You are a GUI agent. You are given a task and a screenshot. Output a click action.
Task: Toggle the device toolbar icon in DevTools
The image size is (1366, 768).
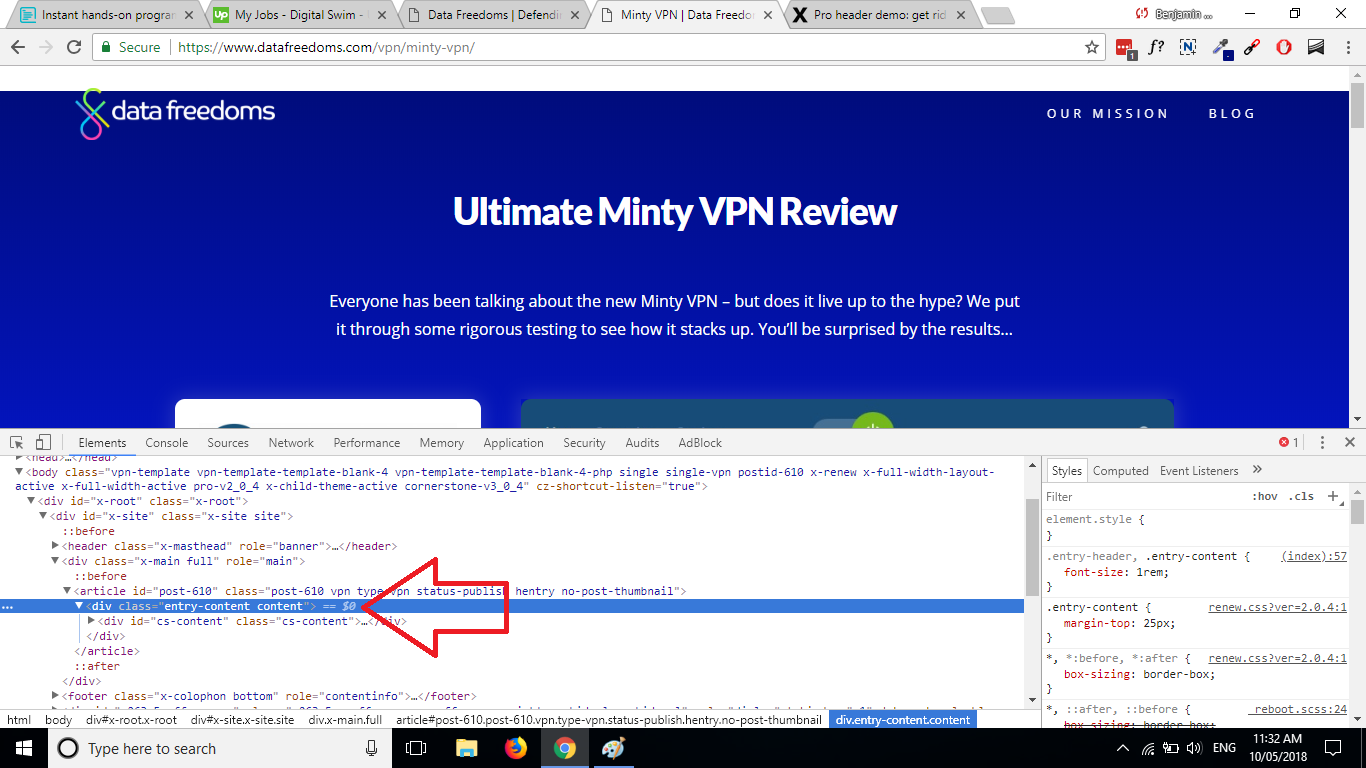43,442
